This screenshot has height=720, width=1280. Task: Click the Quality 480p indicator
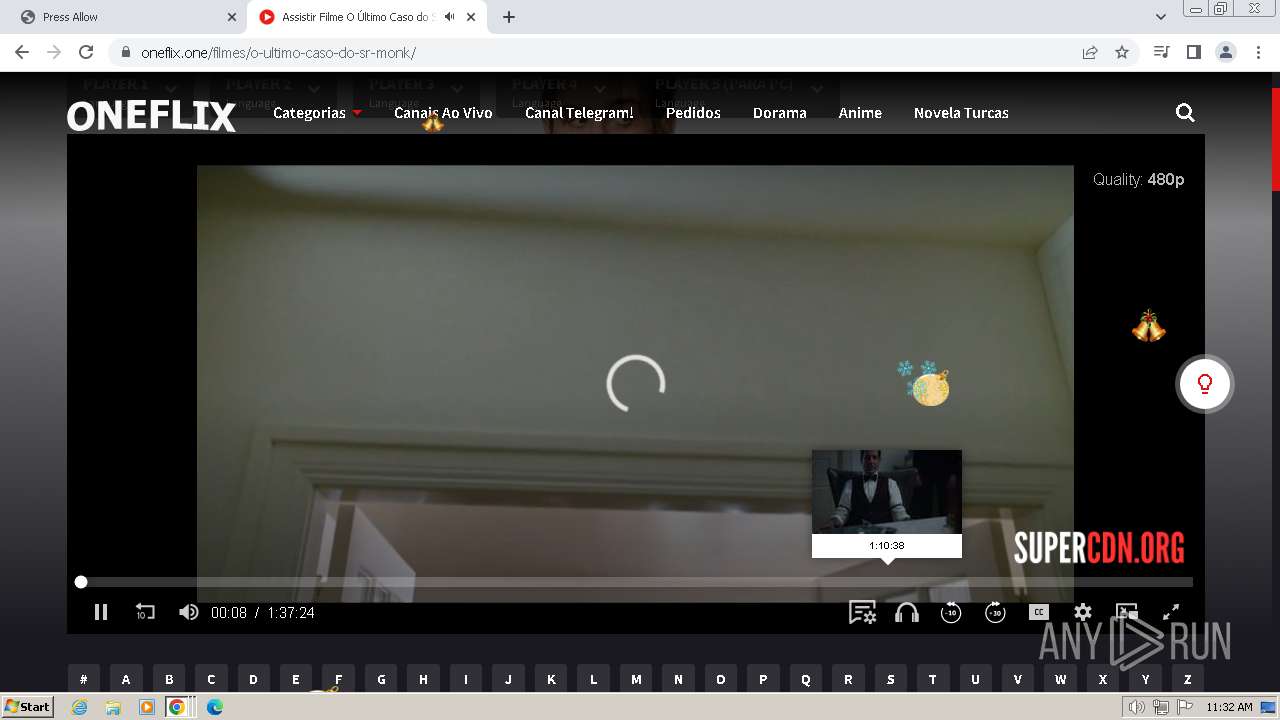(1138, 179)
